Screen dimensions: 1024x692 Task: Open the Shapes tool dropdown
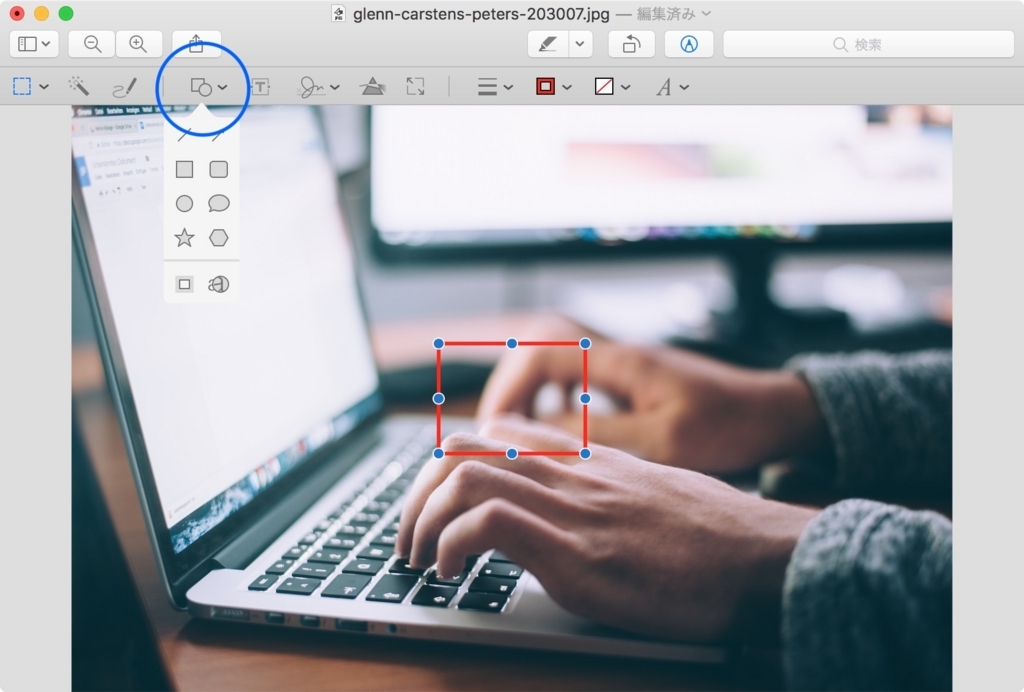tap(208, 87)
